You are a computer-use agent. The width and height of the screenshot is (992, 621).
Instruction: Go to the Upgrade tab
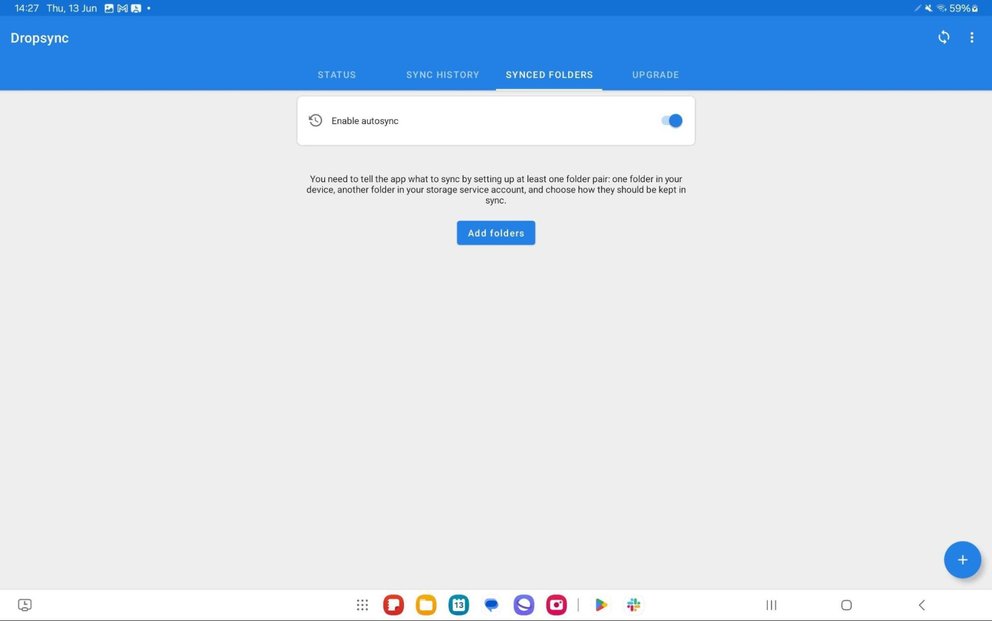pos(655,74)
